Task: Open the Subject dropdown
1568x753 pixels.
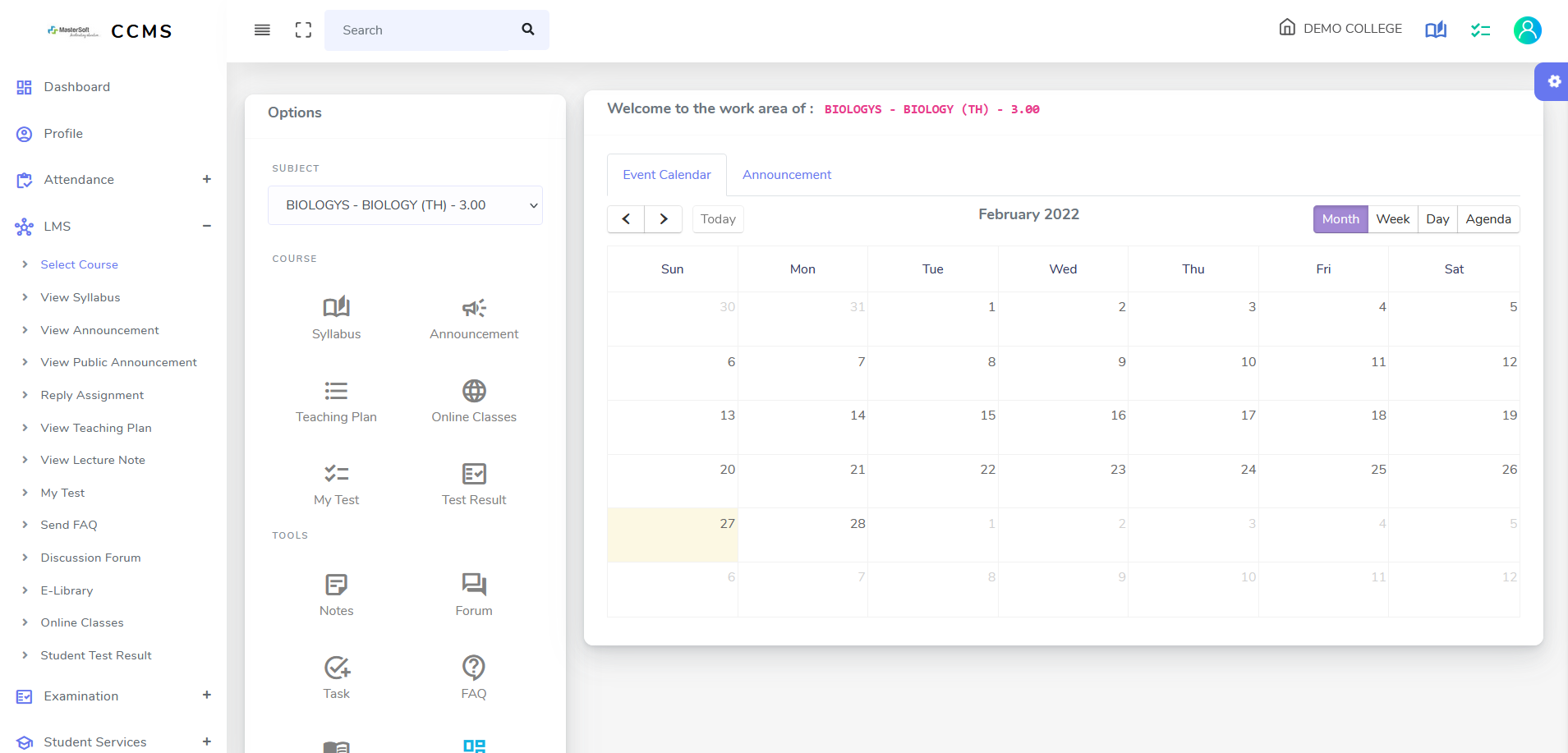Action: pos(405,205)
